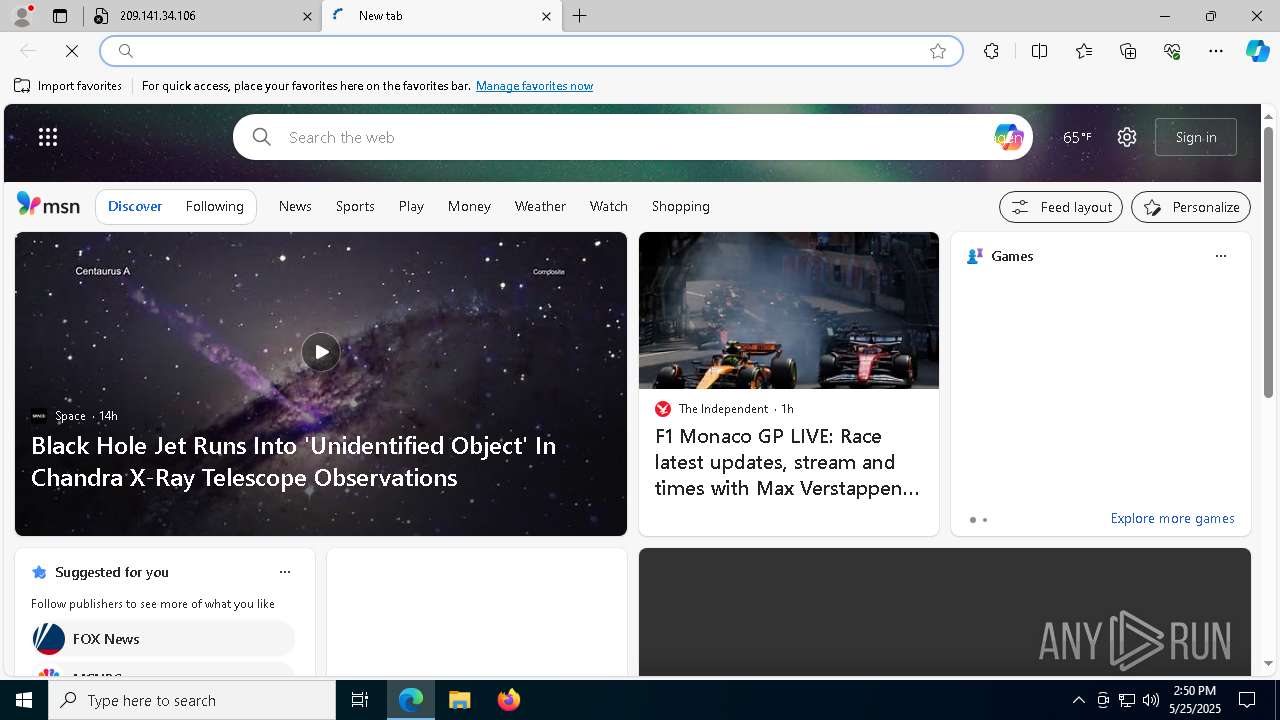This screenshot has height=720, width=1280.
Task: Click the Sign in button
Action: (1196, 137)
